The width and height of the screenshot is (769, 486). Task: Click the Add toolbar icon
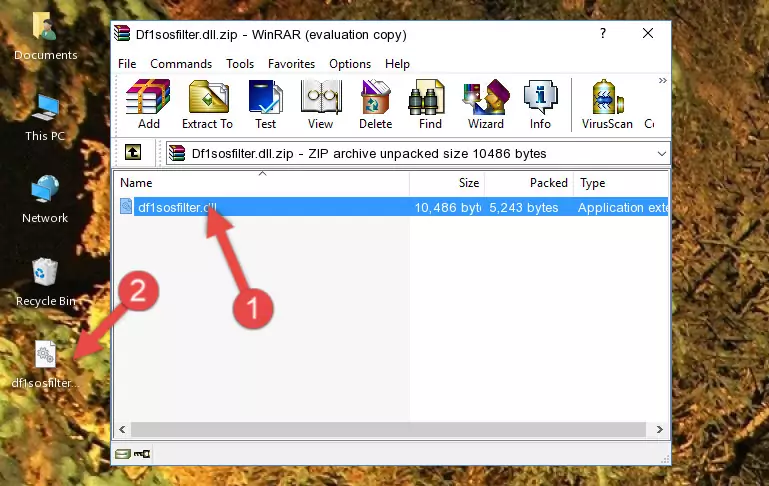pos(148,104)
